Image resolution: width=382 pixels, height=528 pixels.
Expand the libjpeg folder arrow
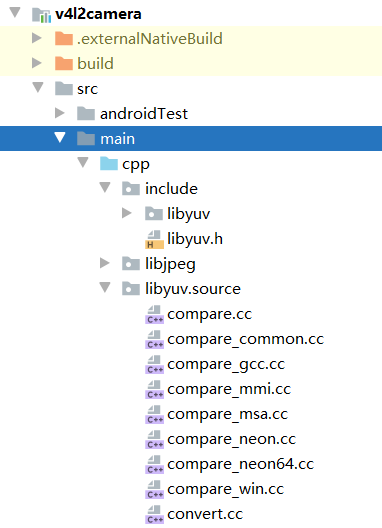click(x=104, y=263)
